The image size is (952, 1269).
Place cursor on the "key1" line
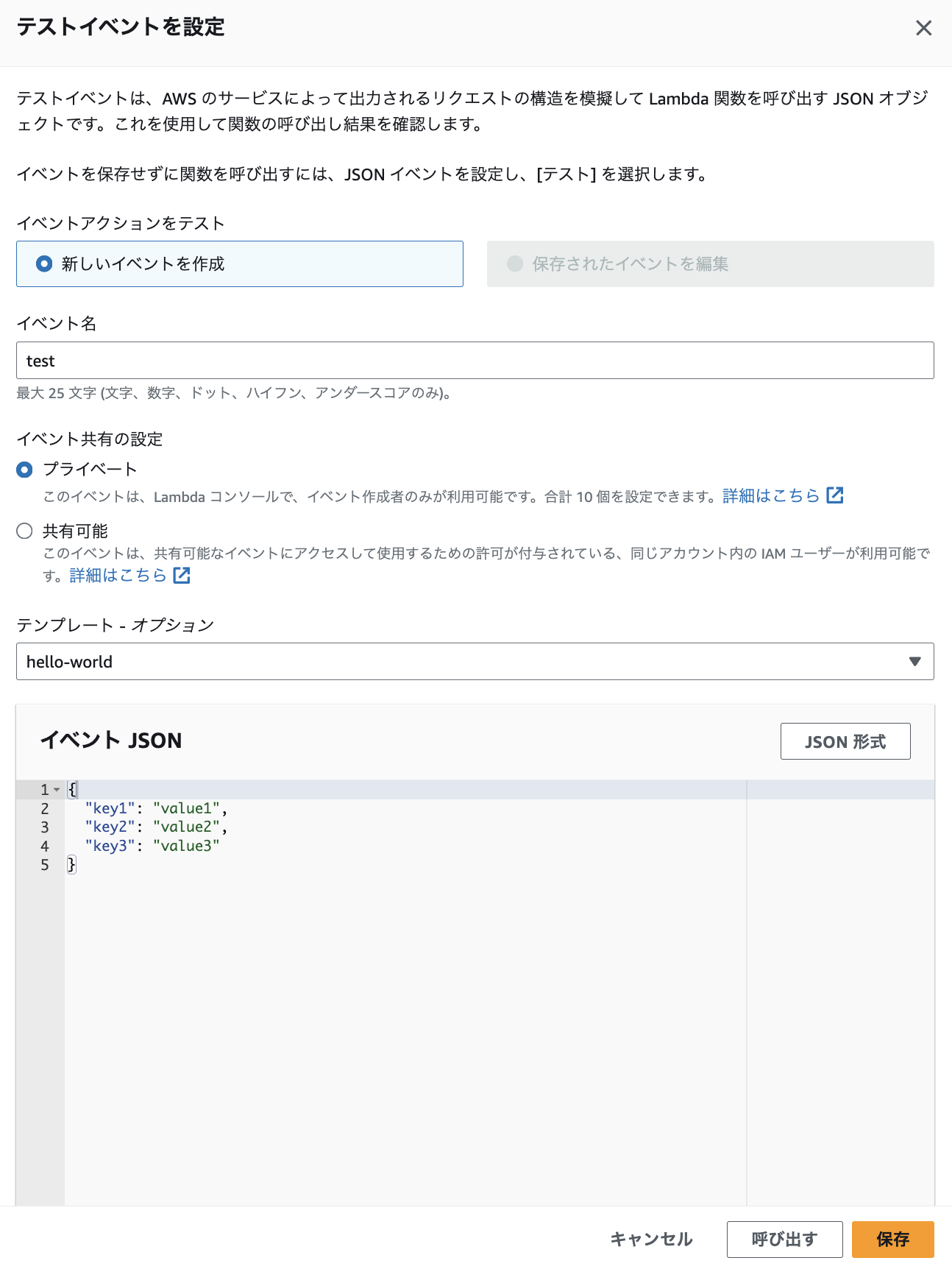coord(110,808)
